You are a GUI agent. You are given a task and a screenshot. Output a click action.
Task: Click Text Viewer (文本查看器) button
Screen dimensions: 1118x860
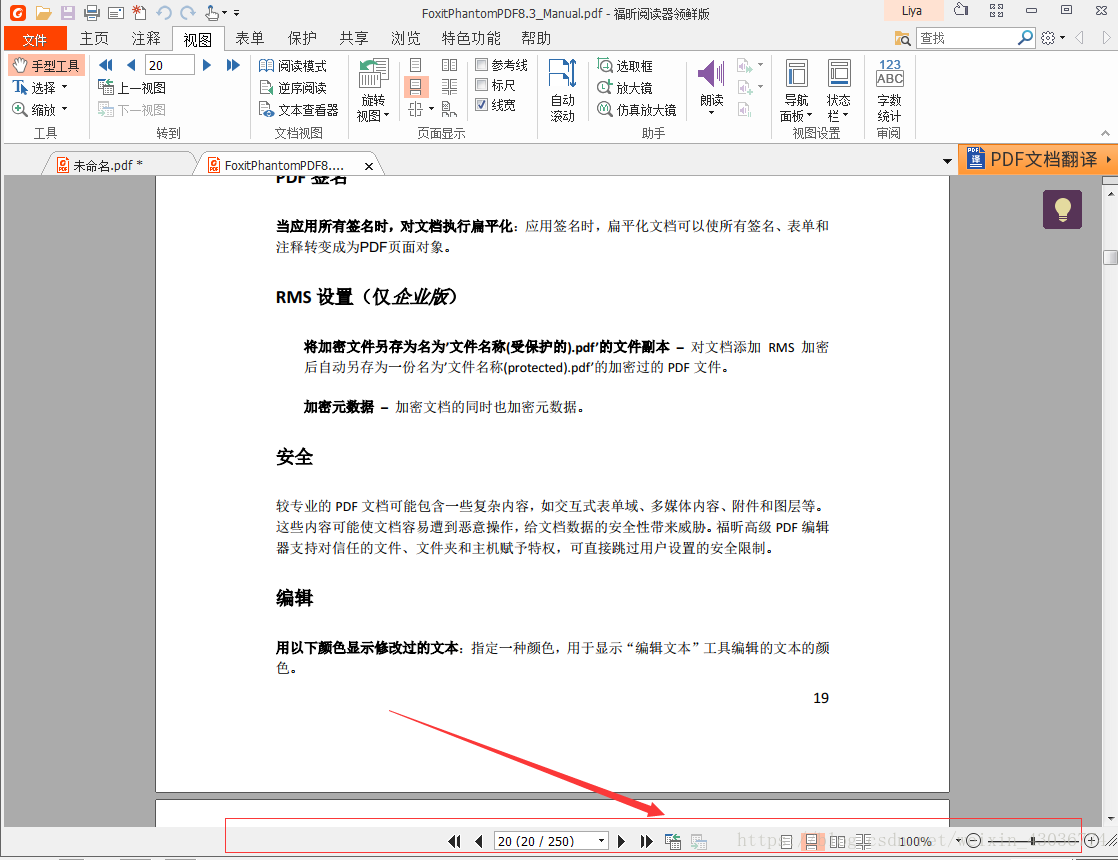click(298, 110)
